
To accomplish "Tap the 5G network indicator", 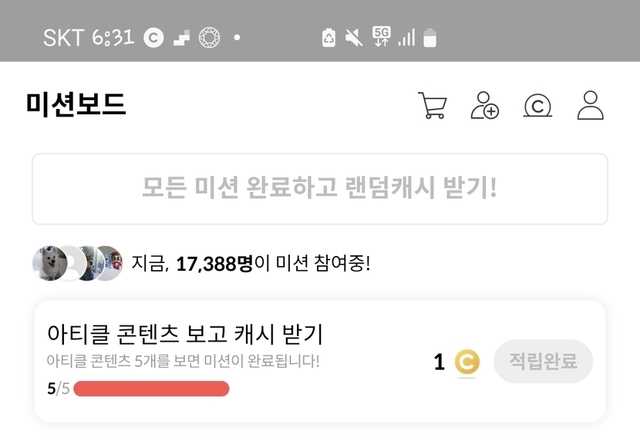I will point(381,37).
